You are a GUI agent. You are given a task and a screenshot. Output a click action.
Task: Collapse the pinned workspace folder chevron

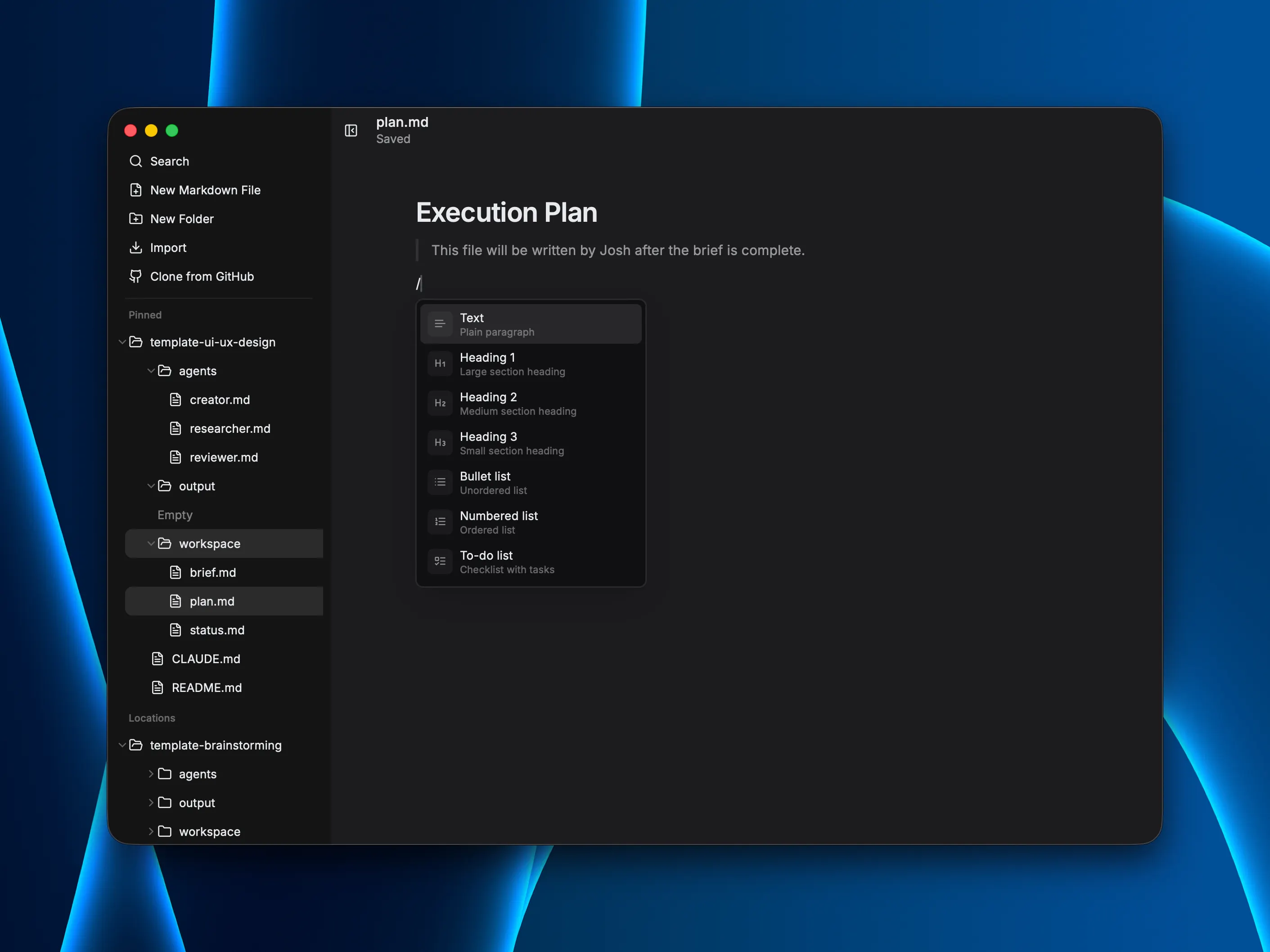[150, 543]
